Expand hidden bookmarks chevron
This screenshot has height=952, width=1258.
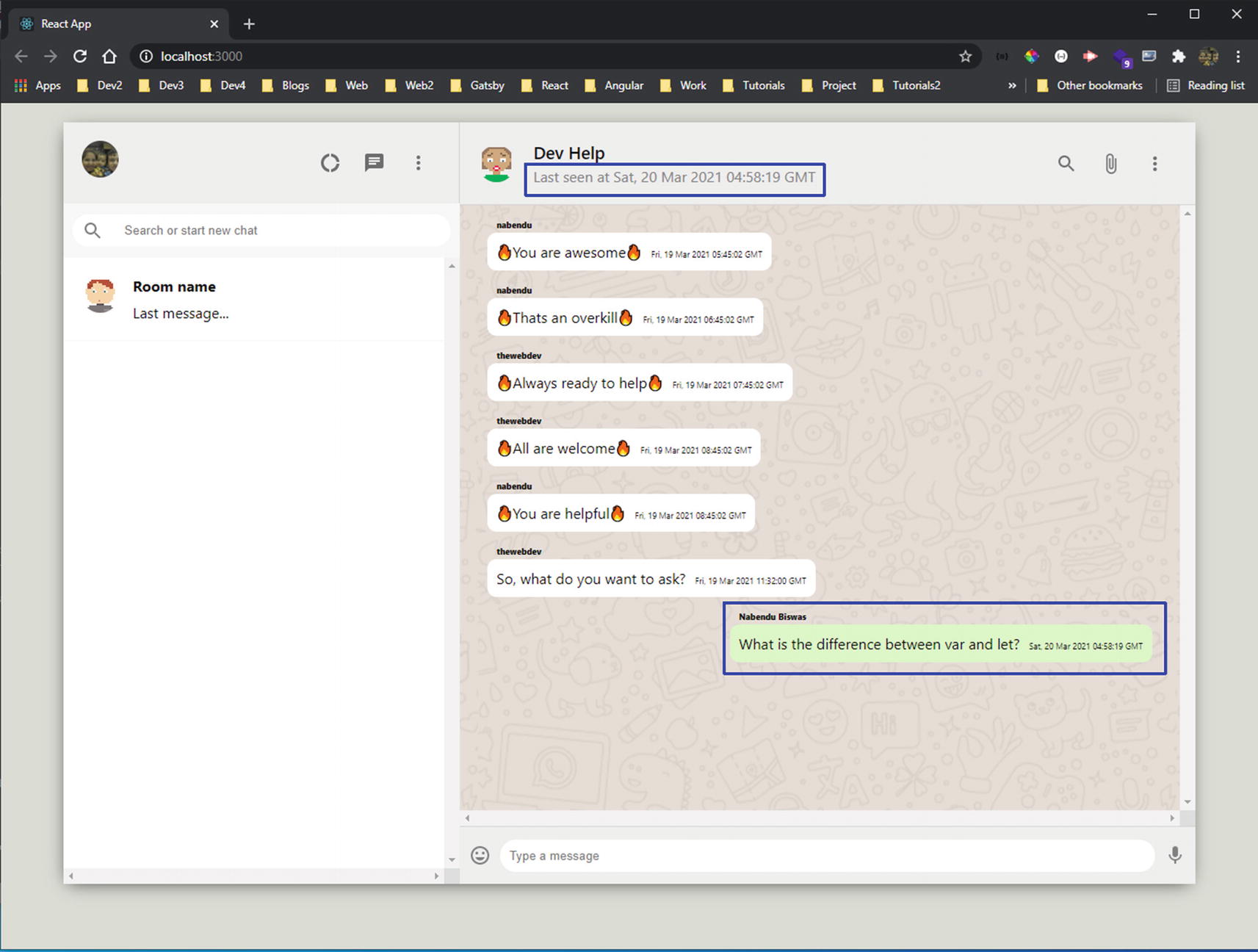(x=1012, y=86)
